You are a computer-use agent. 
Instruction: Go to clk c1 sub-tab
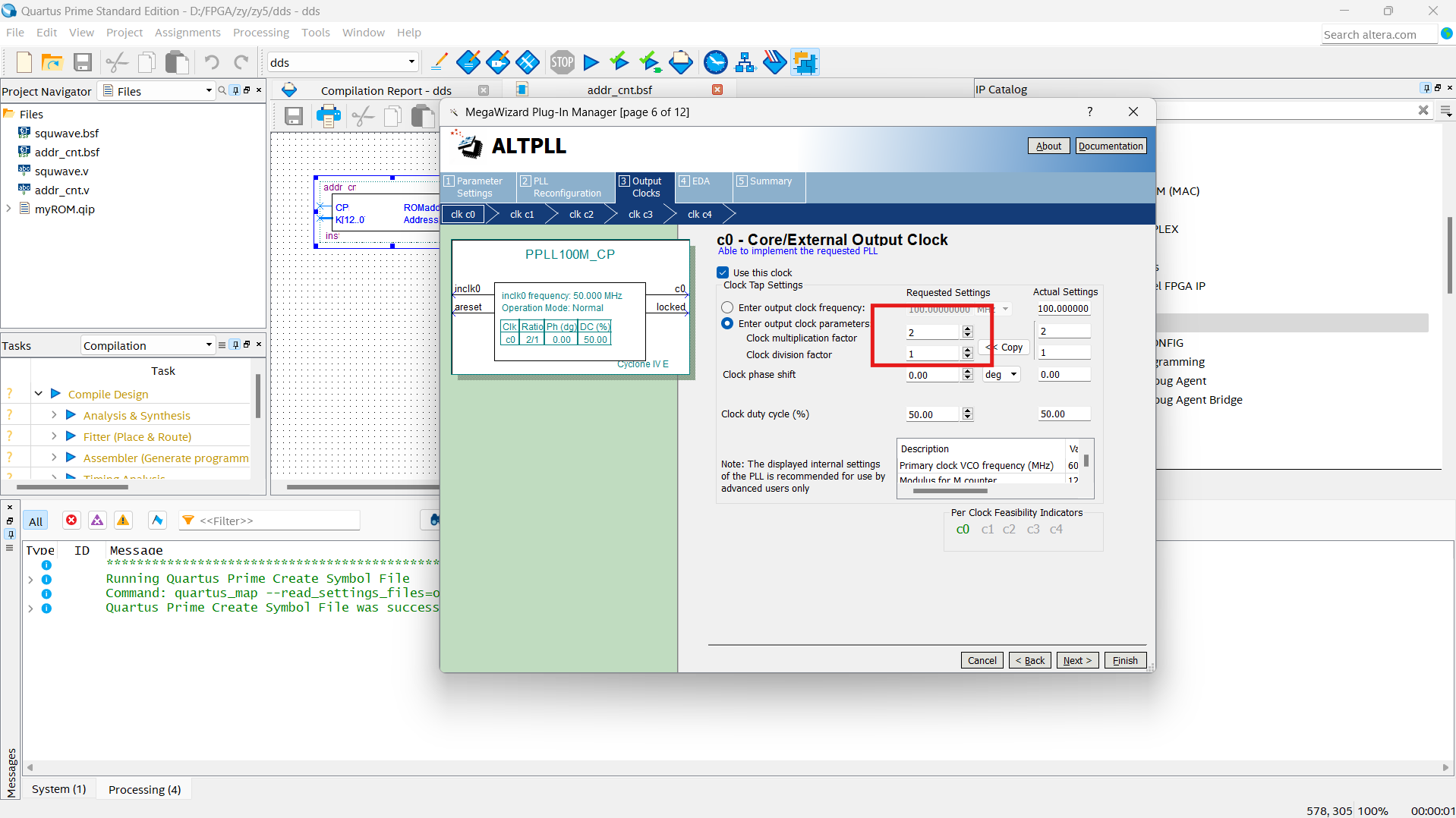pyautogui.click(x=522, y=214)
